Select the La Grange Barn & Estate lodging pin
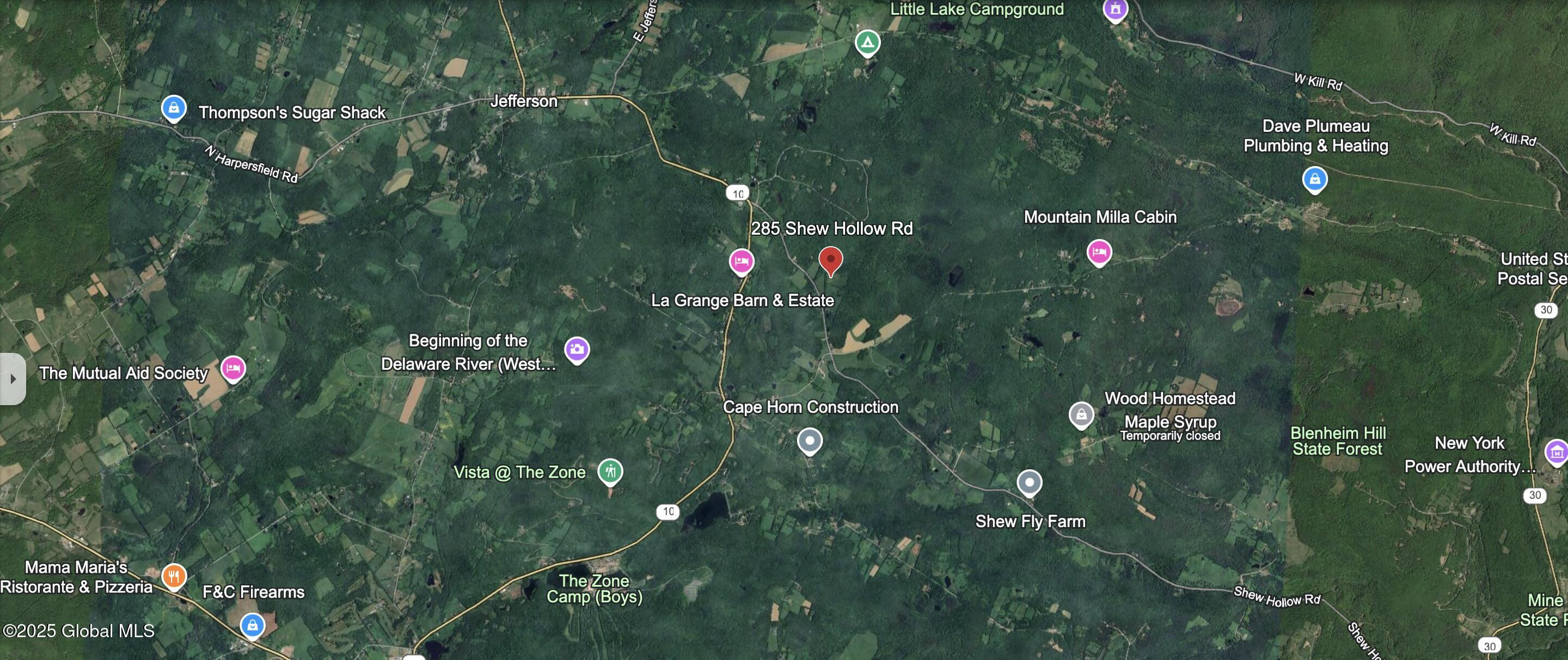Viewport: 1568px width, 660px height. [742, 262]
